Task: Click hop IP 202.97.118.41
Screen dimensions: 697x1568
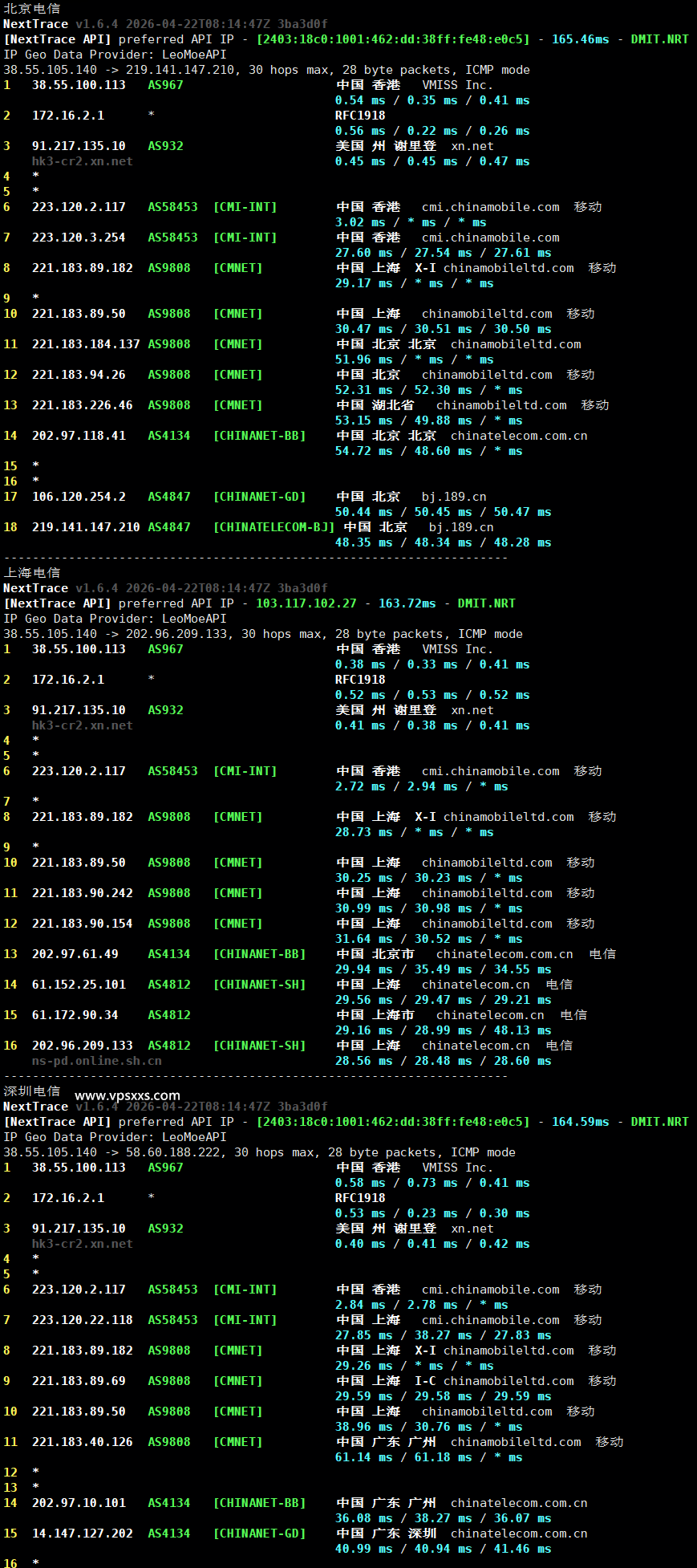Action: [x=79, y=436]
